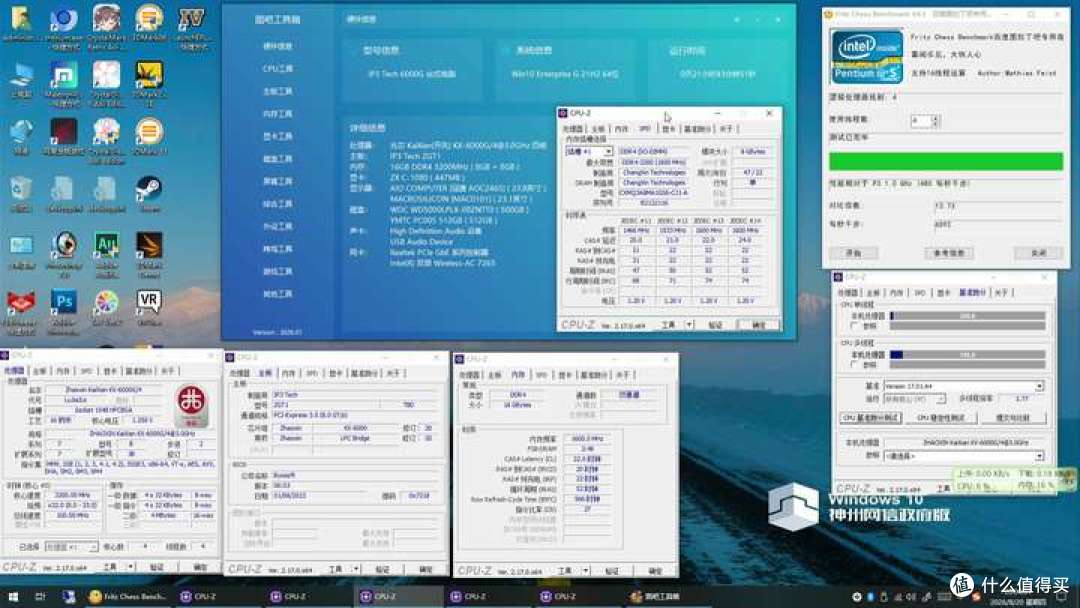Switch to 测试分数 tab in CPU-Z memory window
Image resolution: width=1080 pixels, height=608 pixels.
pyautogui.click(x=594, y=375)
